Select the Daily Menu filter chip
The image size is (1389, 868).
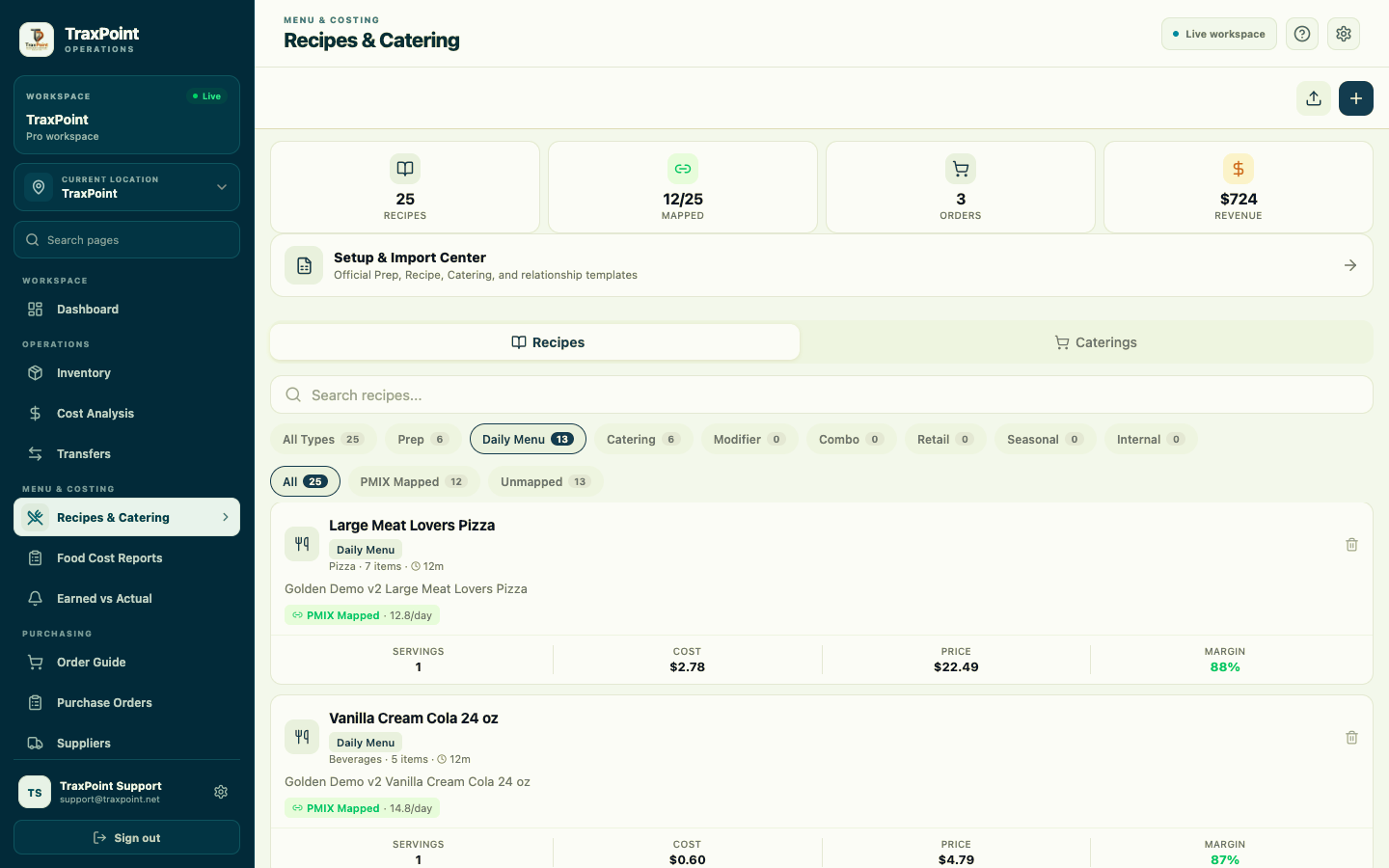(x=528, y=439)
